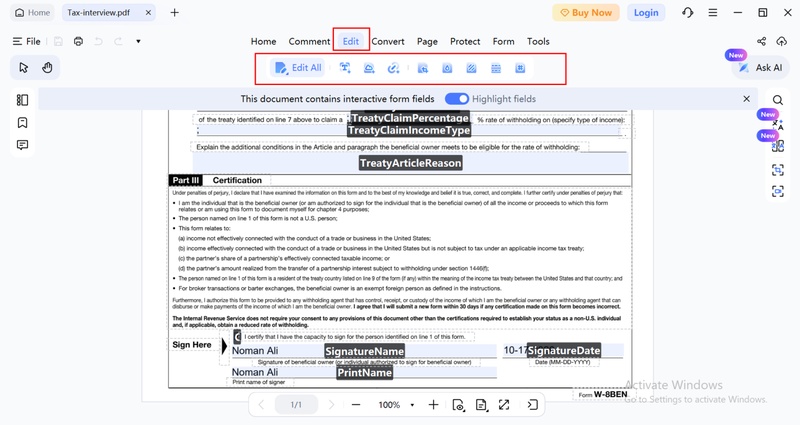Image resolution: width=800 pixels, height=425 pixels.
Task: Open the Watermark tool icon
Action: tap(447, 68)
